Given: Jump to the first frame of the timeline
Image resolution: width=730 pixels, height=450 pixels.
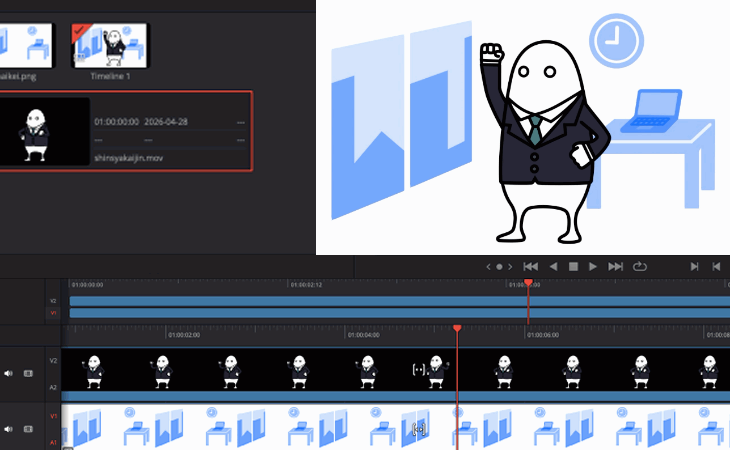Looking at the screenshot, I should 531,267.
